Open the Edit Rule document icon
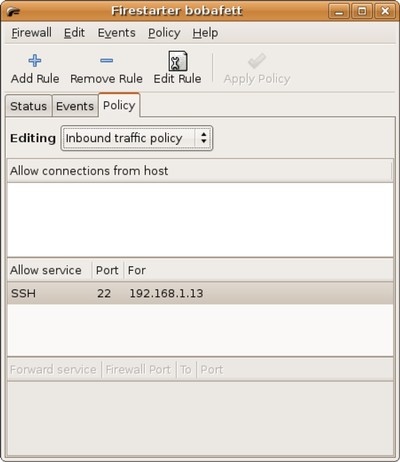This screenshot has width=400, height=462. click(177, 61)
